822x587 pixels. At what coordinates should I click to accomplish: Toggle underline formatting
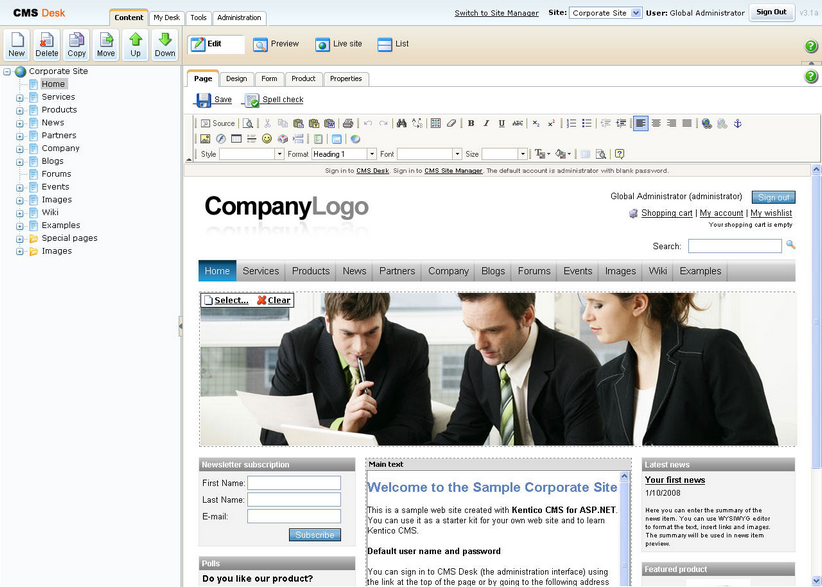point(502,123)
